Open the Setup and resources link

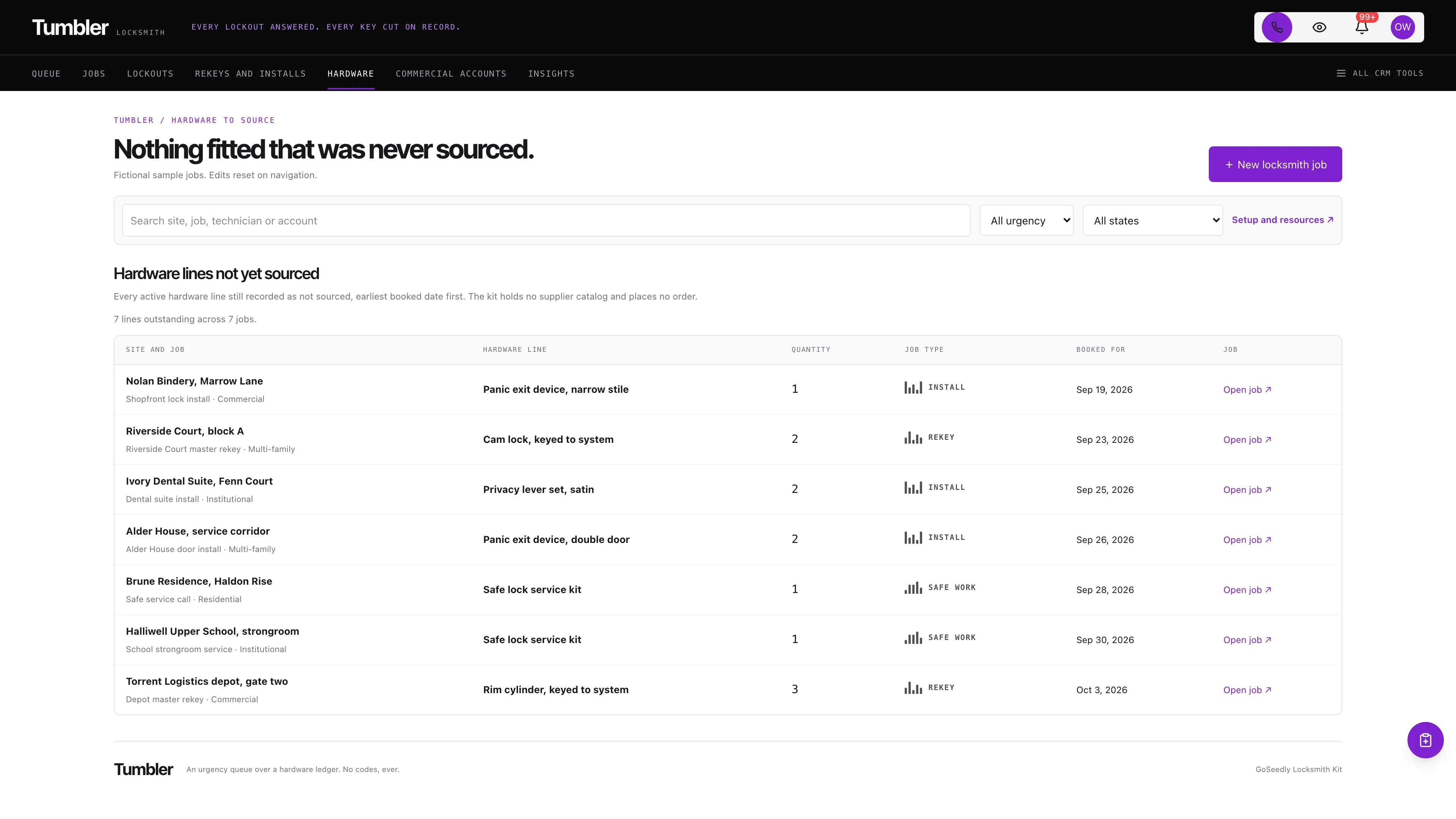tap(1282, 220)
